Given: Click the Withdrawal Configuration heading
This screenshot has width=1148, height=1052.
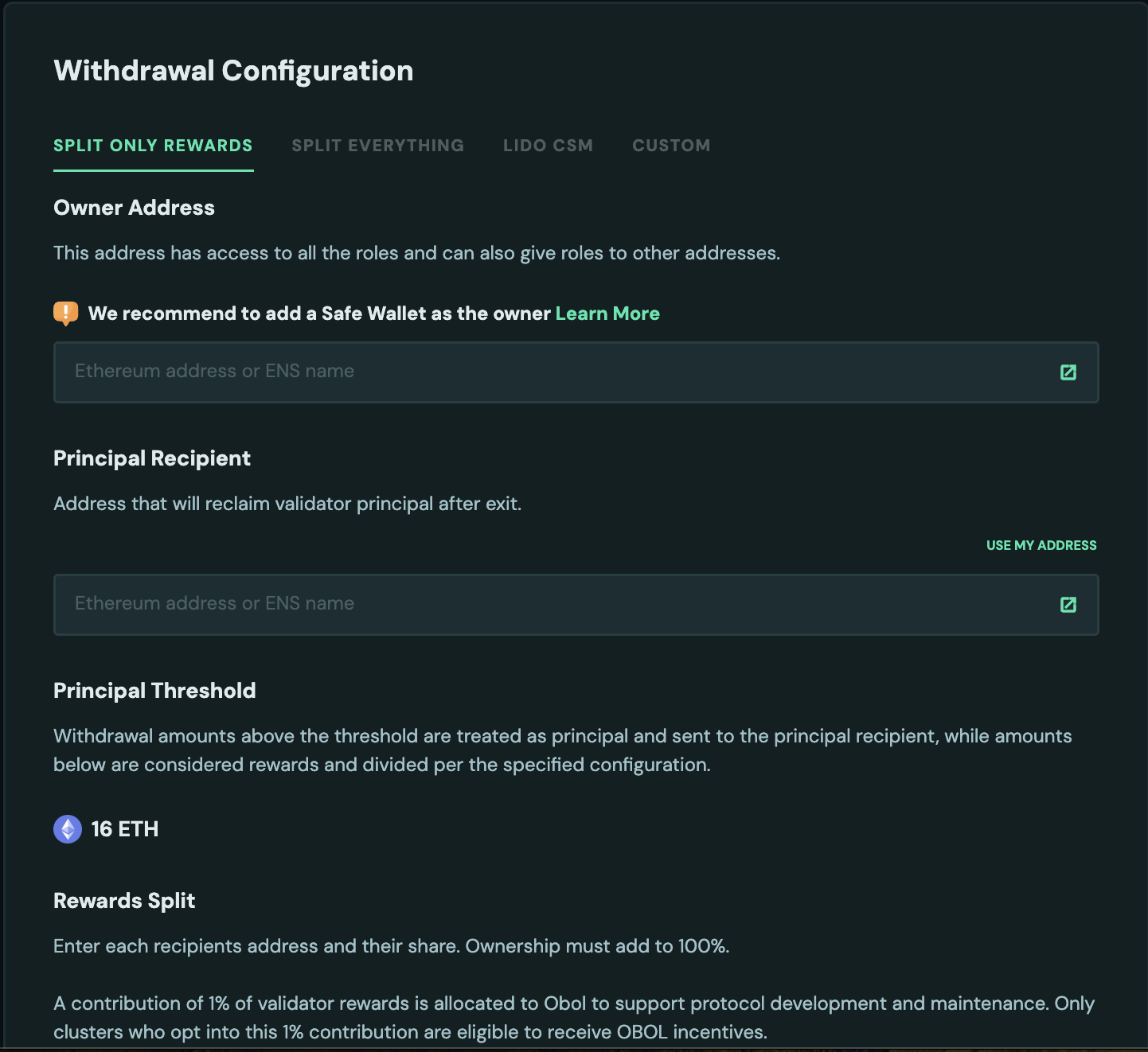Looking at the screenshot, I should tap(233, 71).
